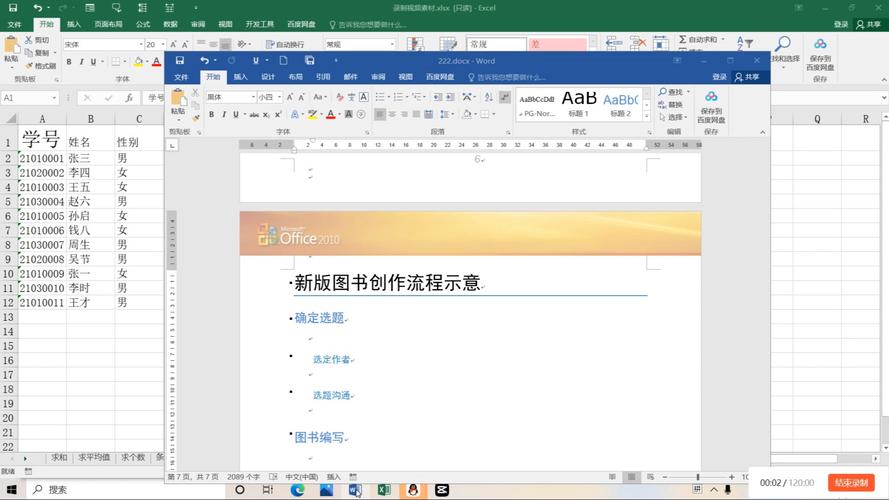Click Excel cell A1 containing 学号
This screenshot has width=889, height=500.
[x=40, y=141]
